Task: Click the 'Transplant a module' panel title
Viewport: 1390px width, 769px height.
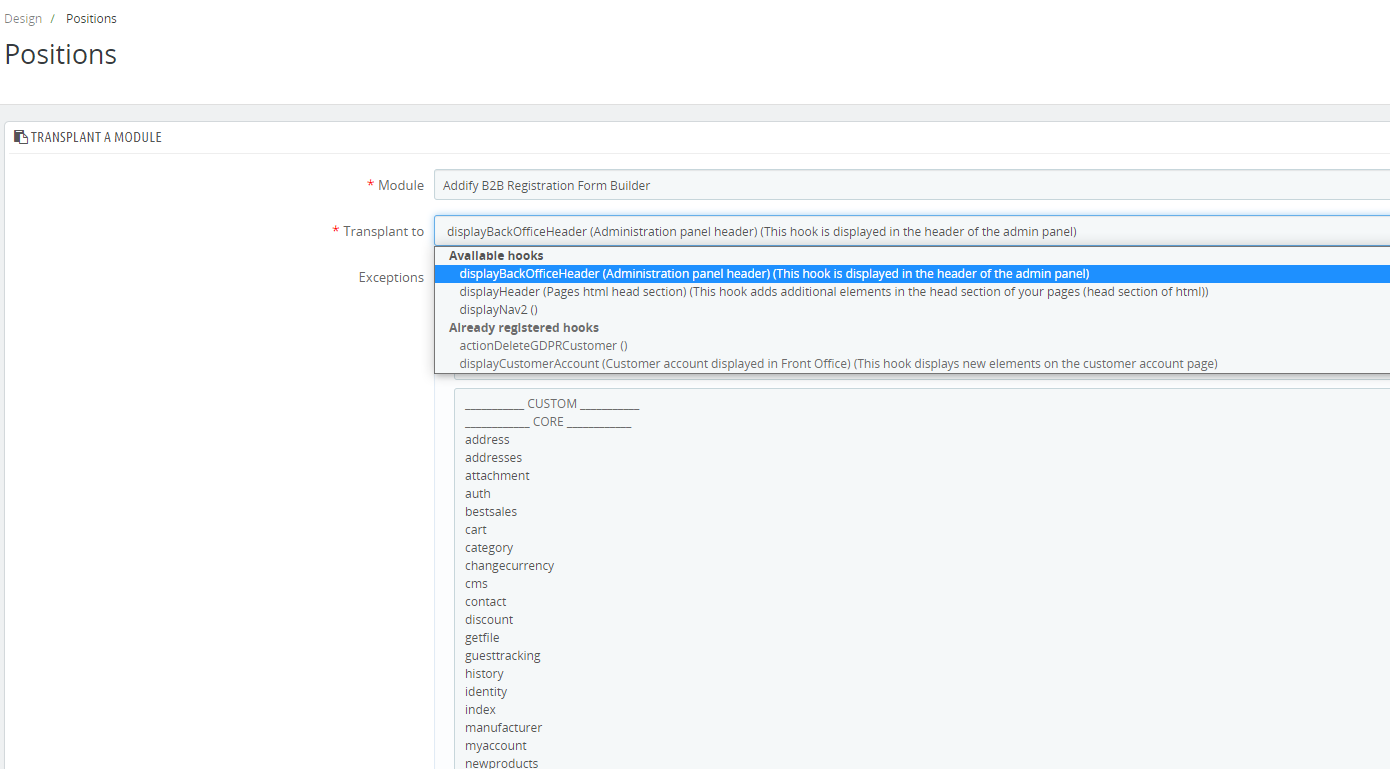Action: (96, 137)
